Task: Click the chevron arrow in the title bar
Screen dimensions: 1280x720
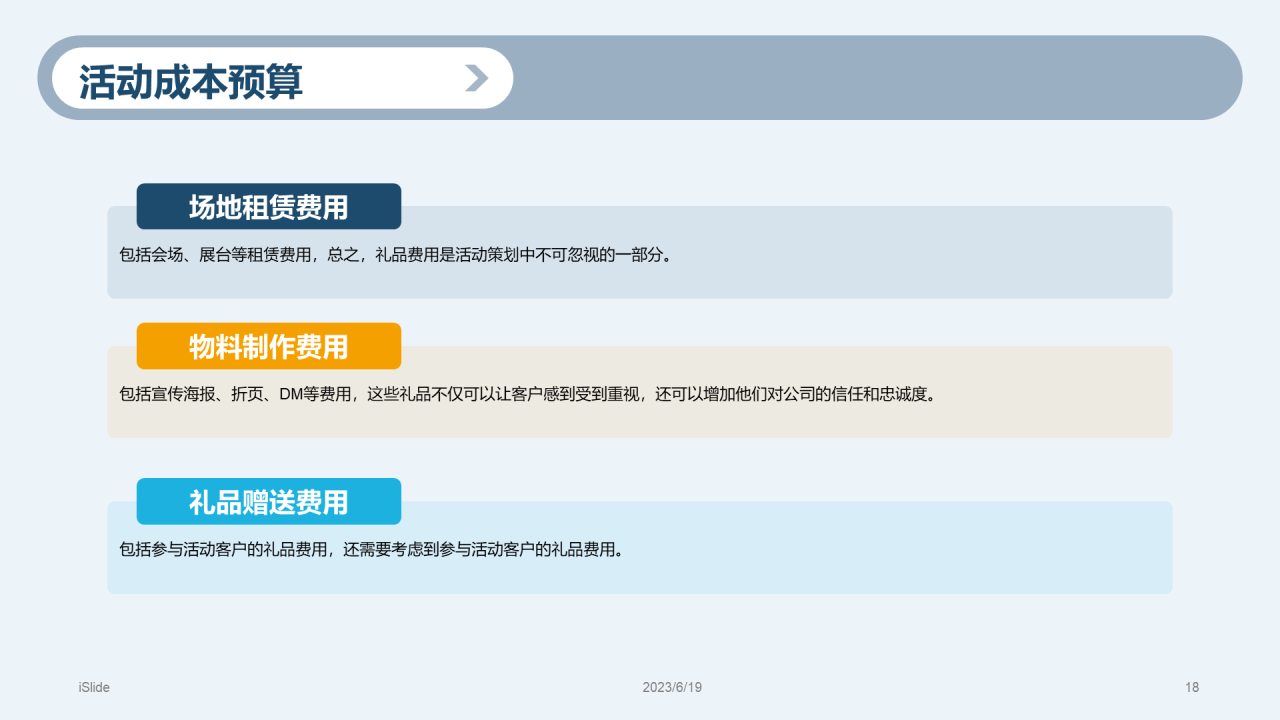Action: tap(477, 78)
